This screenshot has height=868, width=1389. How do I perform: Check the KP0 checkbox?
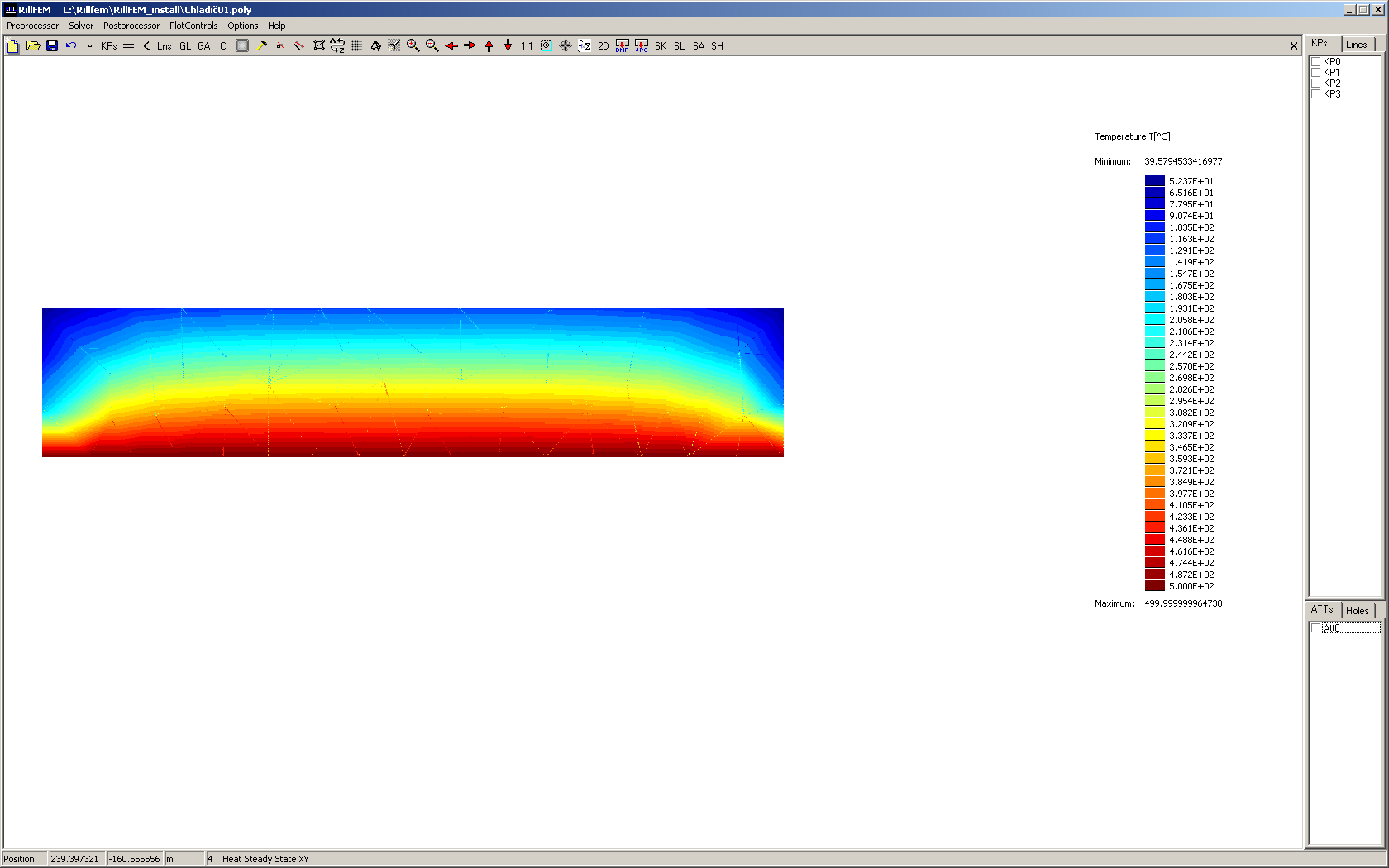1316,62
